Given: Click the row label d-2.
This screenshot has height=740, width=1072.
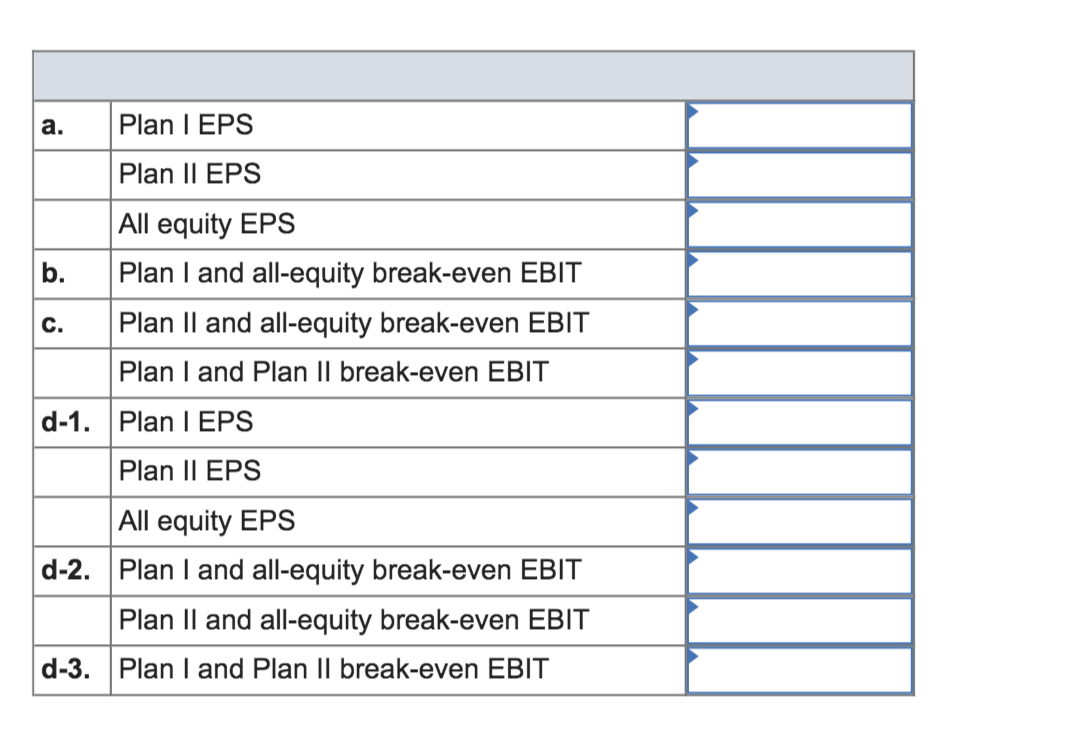Looking at the screenshot, I should [x=65, y=570].
